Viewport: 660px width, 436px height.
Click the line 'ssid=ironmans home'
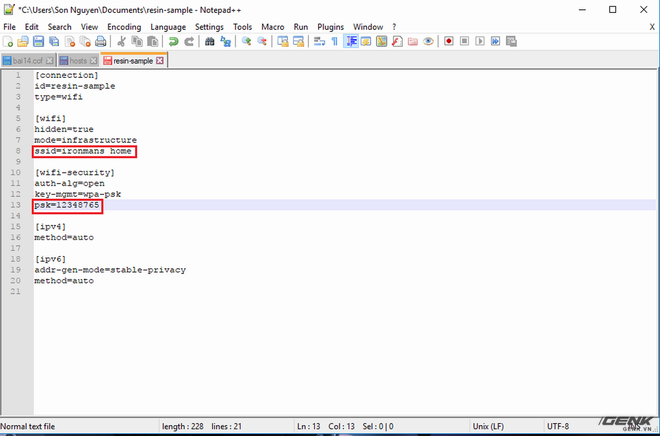point(83,151)
